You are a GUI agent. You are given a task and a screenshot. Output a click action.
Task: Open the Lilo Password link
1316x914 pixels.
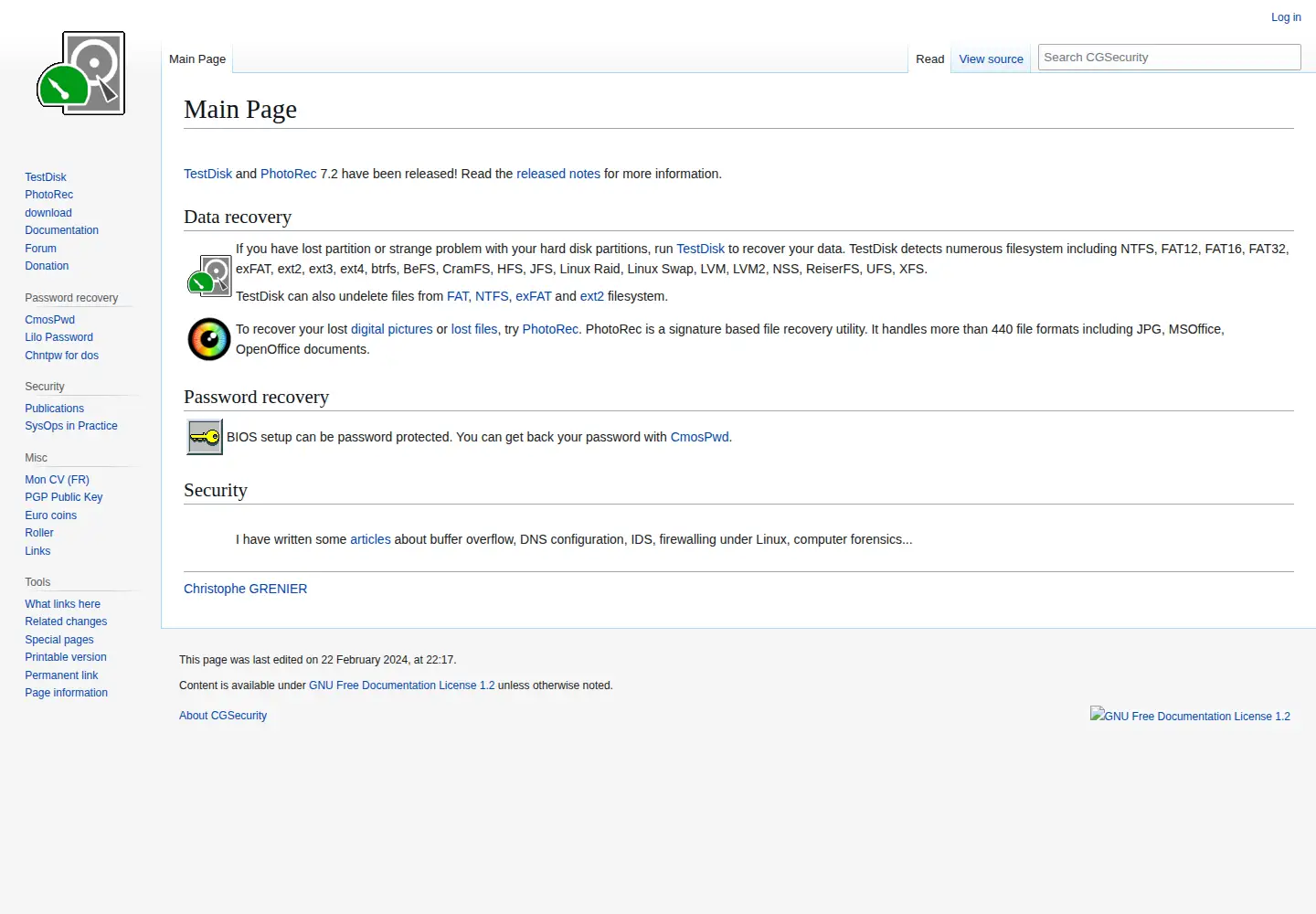[x=59, y=337]
